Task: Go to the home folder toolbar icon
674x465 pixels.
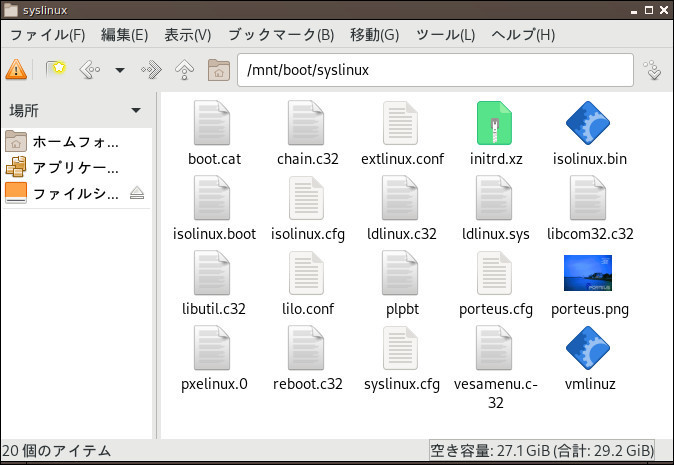Action: click(x=219, y=70)
